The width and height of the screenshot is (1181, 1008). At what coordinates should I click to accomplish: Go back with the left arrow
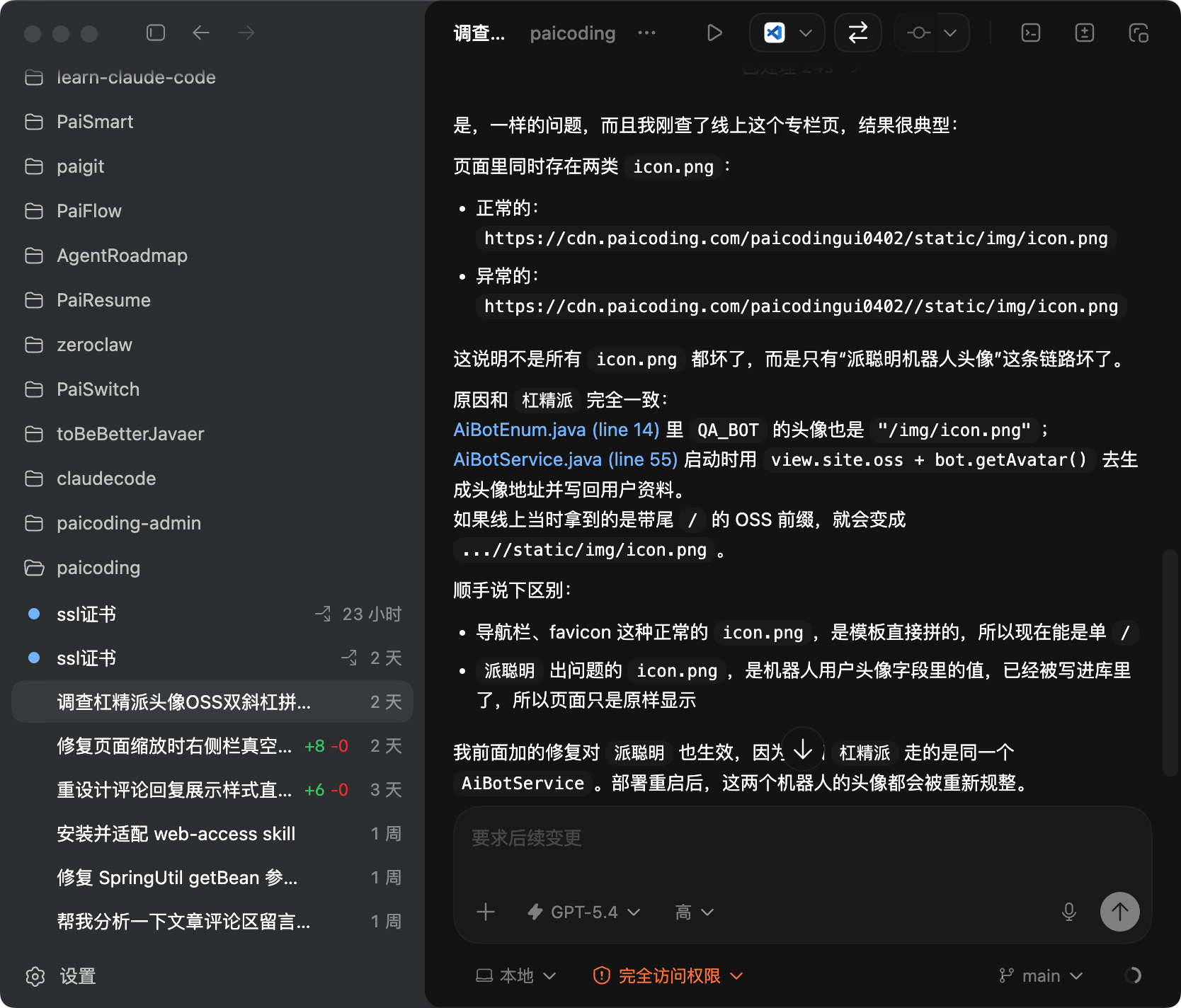tap(201, 33)
